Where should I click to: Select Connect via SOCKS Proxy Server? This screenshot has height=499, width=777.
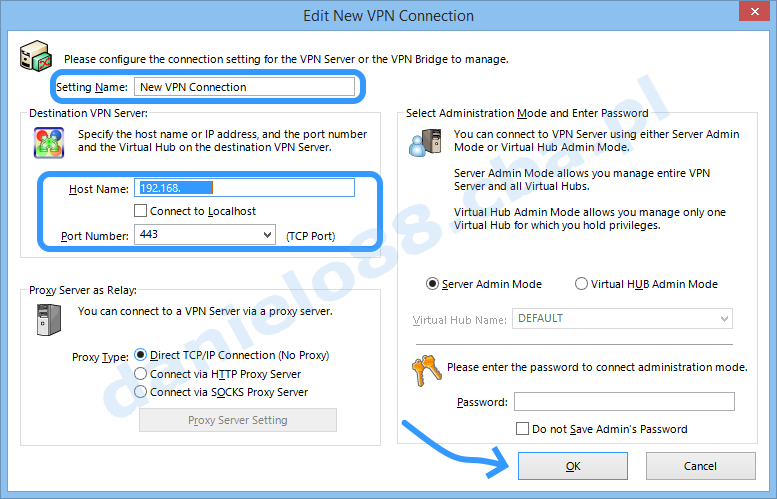pyautogui.click(x=141, y=392)
